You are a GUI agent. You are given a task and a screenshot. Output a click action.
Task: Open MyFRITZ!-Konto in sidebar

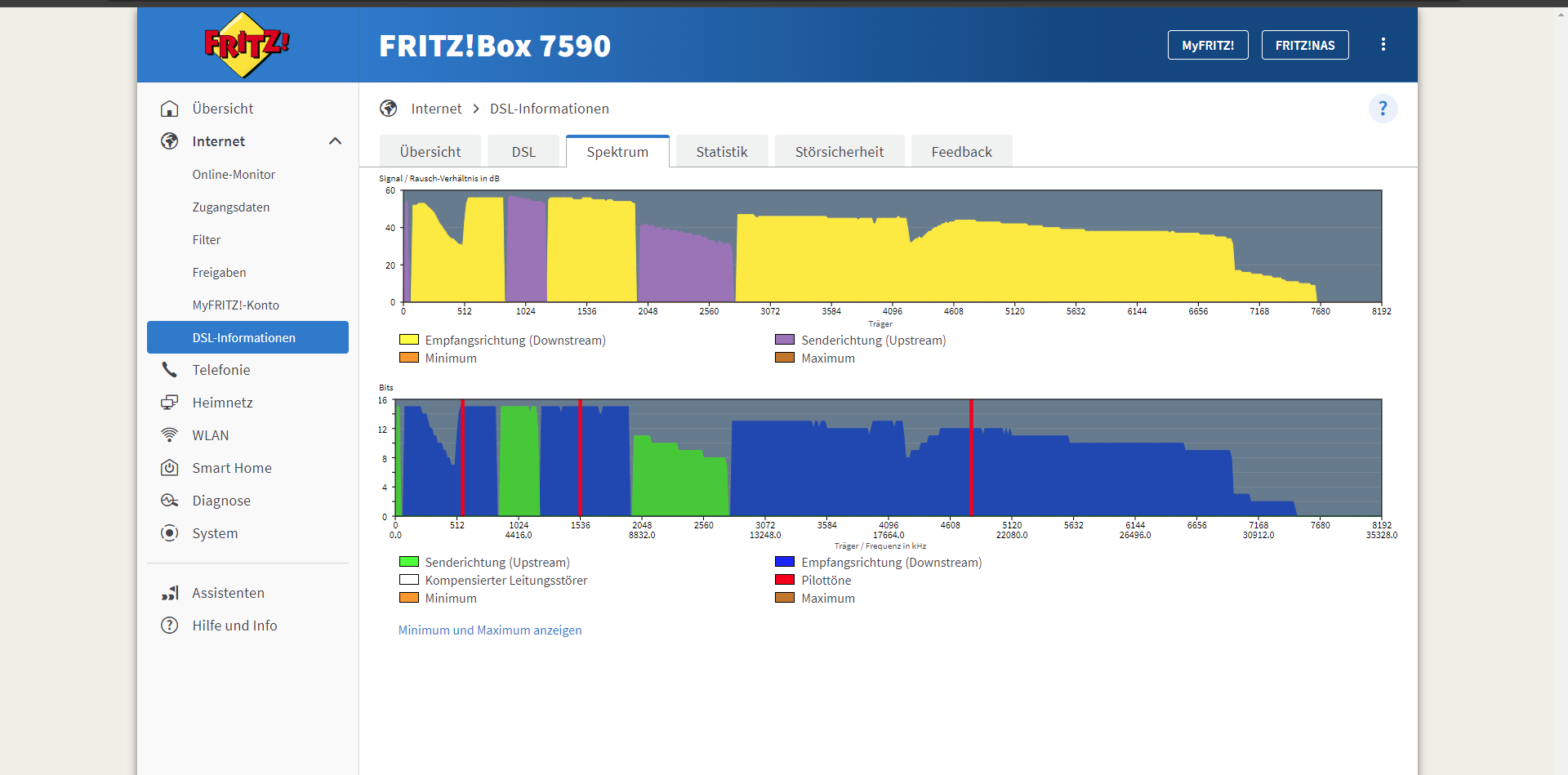(236, 305)
